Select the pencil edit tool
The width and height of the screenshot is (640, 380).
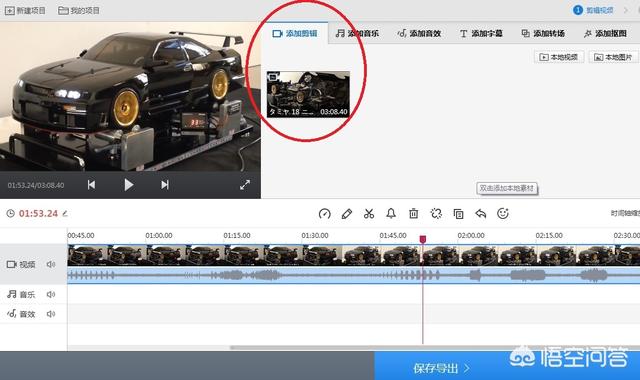(347, 213)
